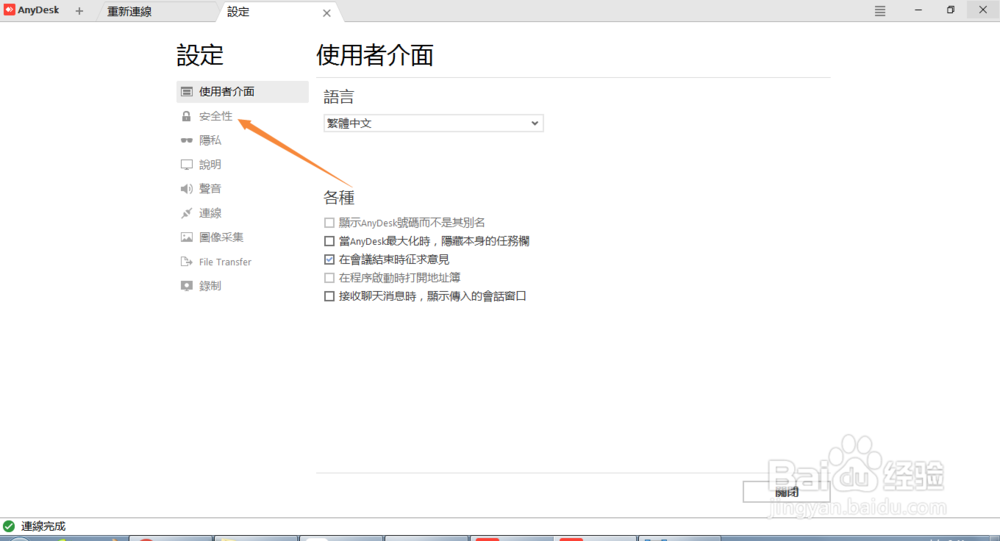Open the Recording (錄制) settings section
1000x541 pixels.
click(210, 286)
